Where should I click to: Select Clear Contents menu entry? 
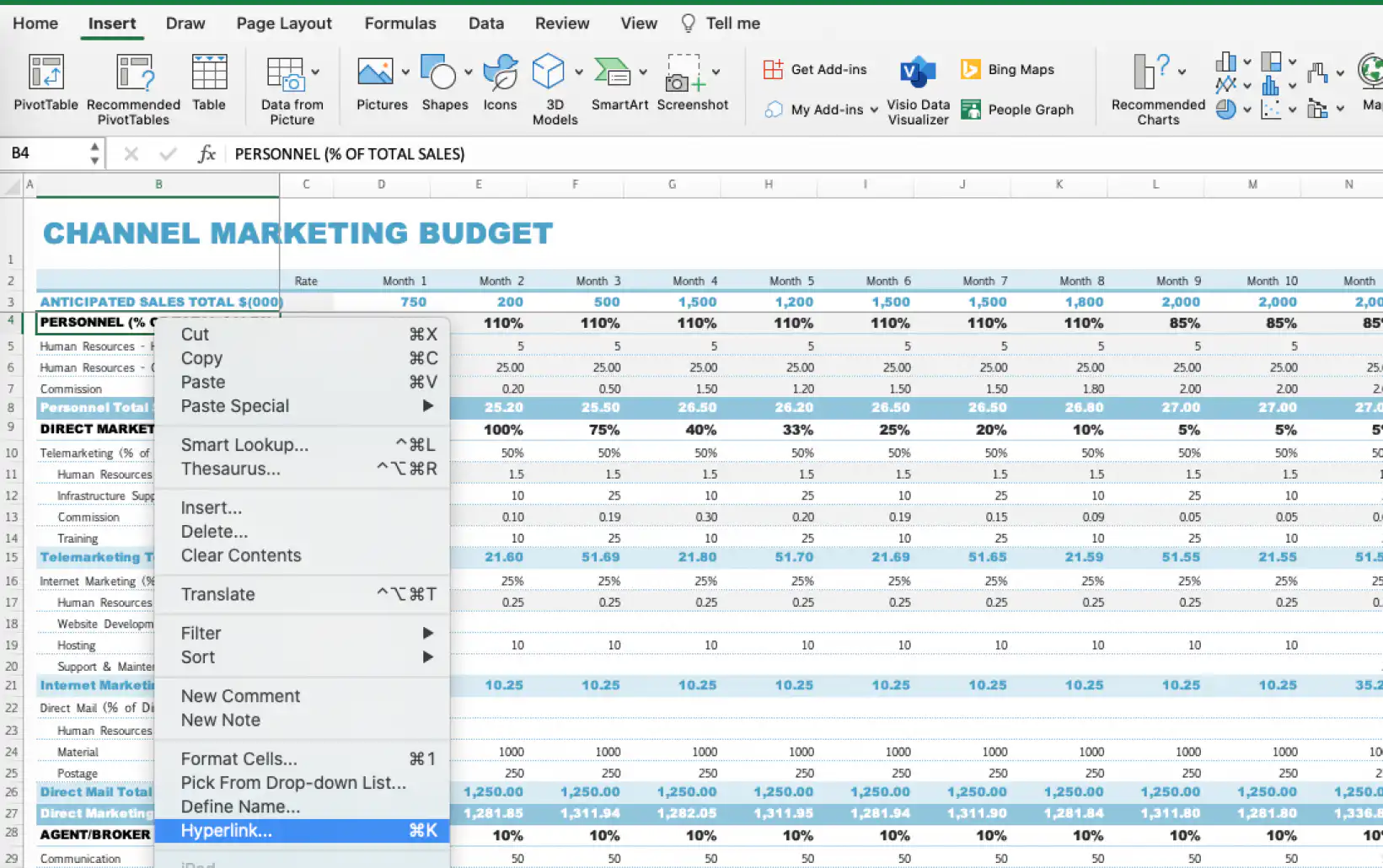click(x=303, y=555)
